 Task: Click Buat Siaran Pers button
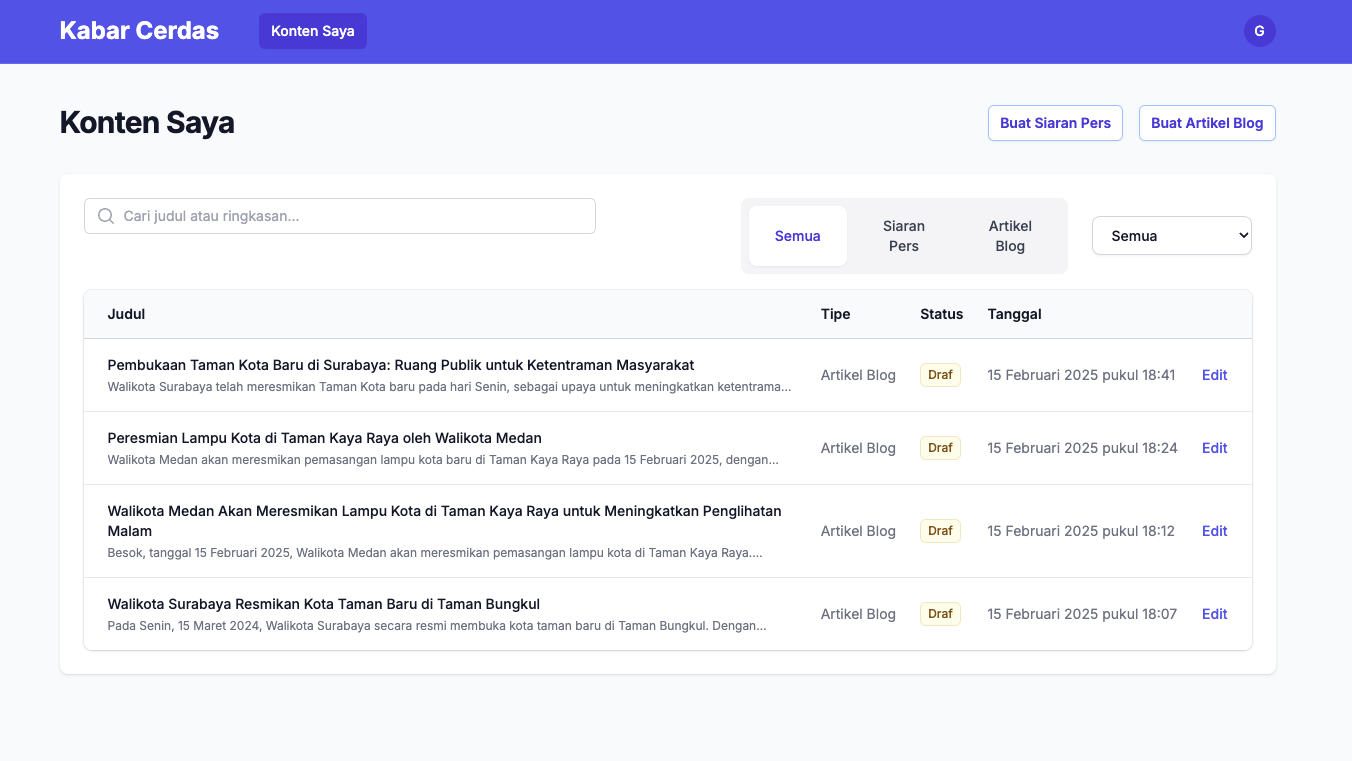tap(1055, 123)
